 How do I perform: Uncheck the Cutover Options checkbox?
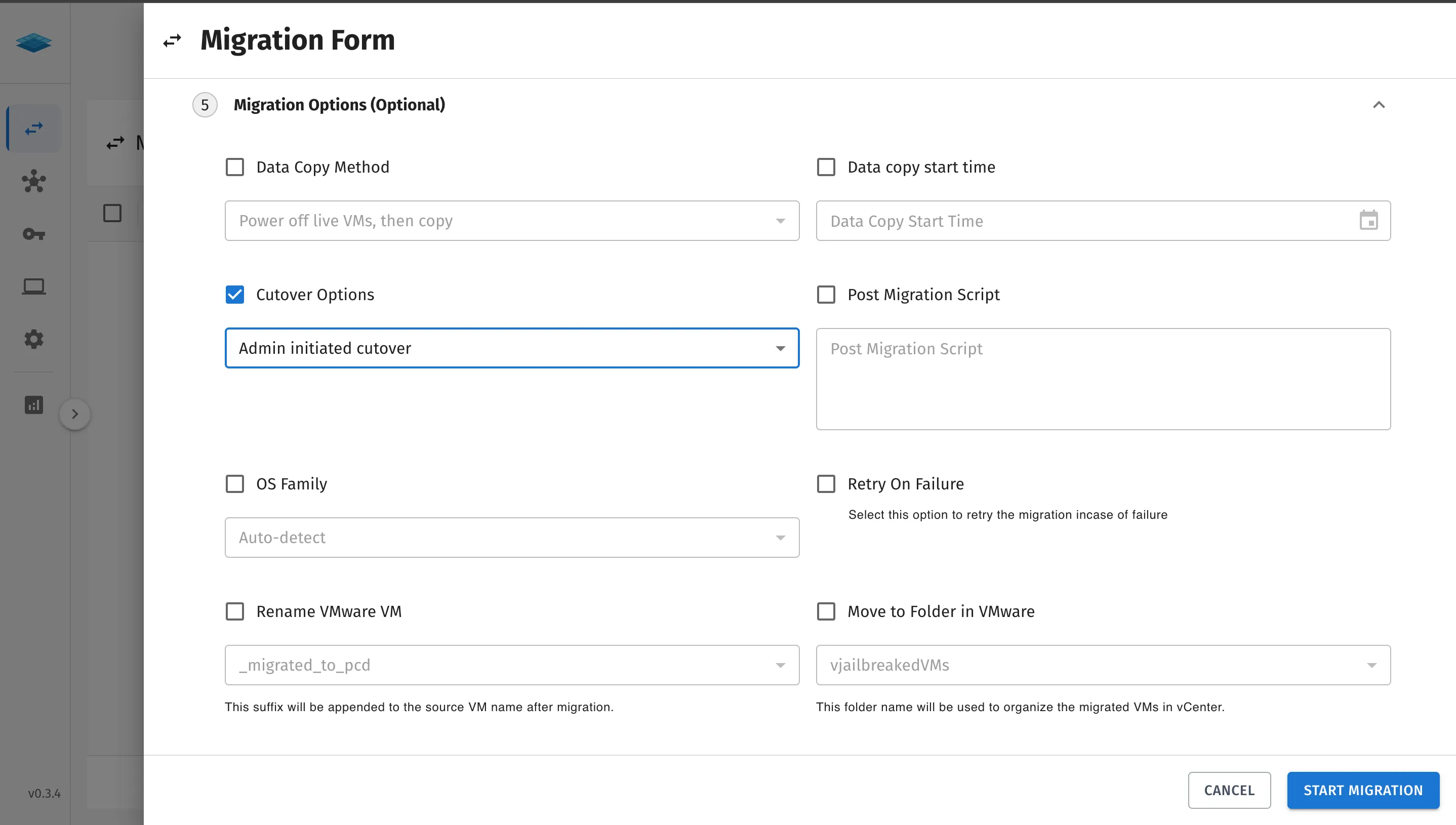click(234, 295)
